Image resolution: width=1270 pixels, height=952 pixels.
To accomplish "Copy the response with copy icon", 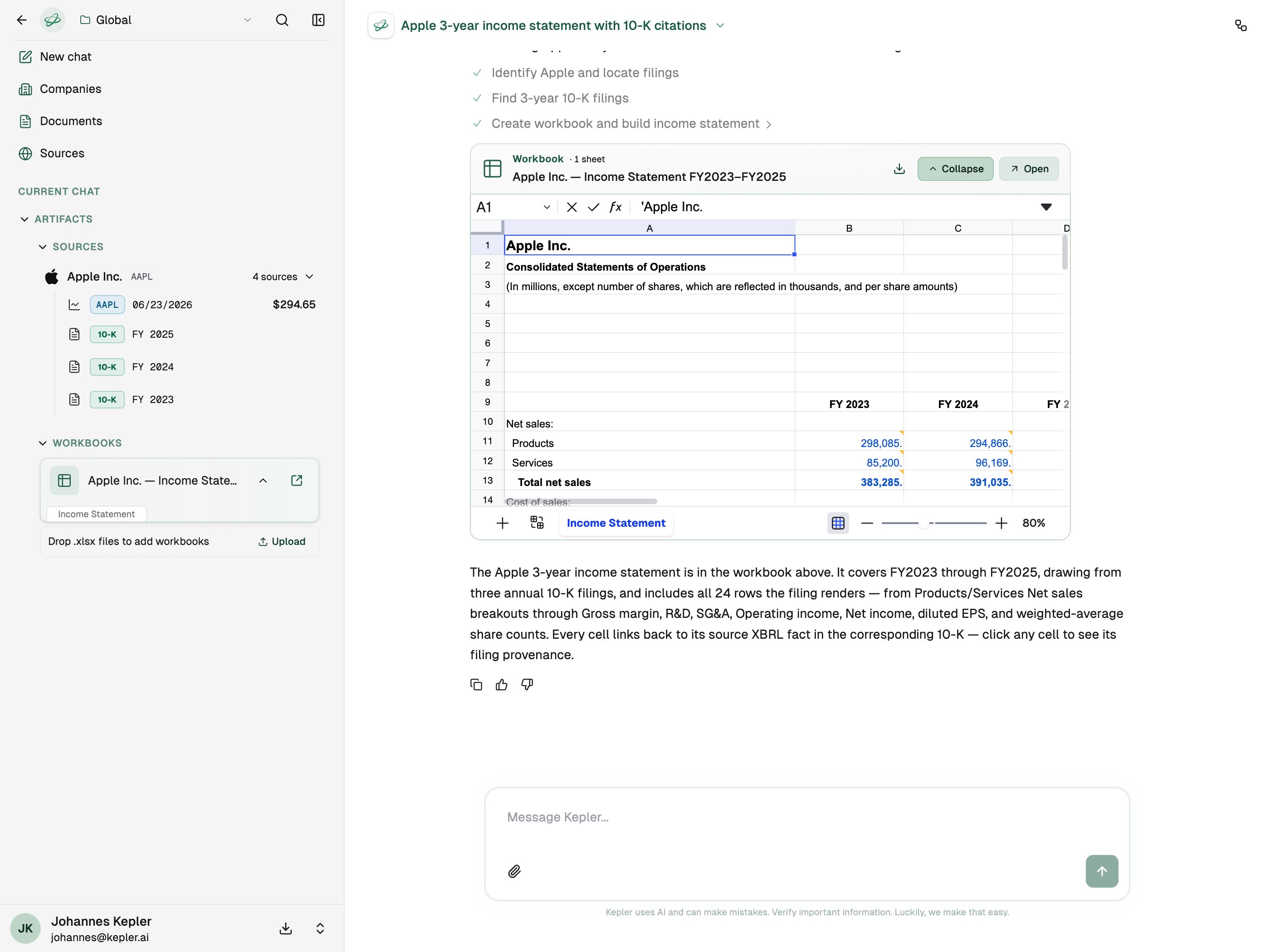I will point(476,685).
